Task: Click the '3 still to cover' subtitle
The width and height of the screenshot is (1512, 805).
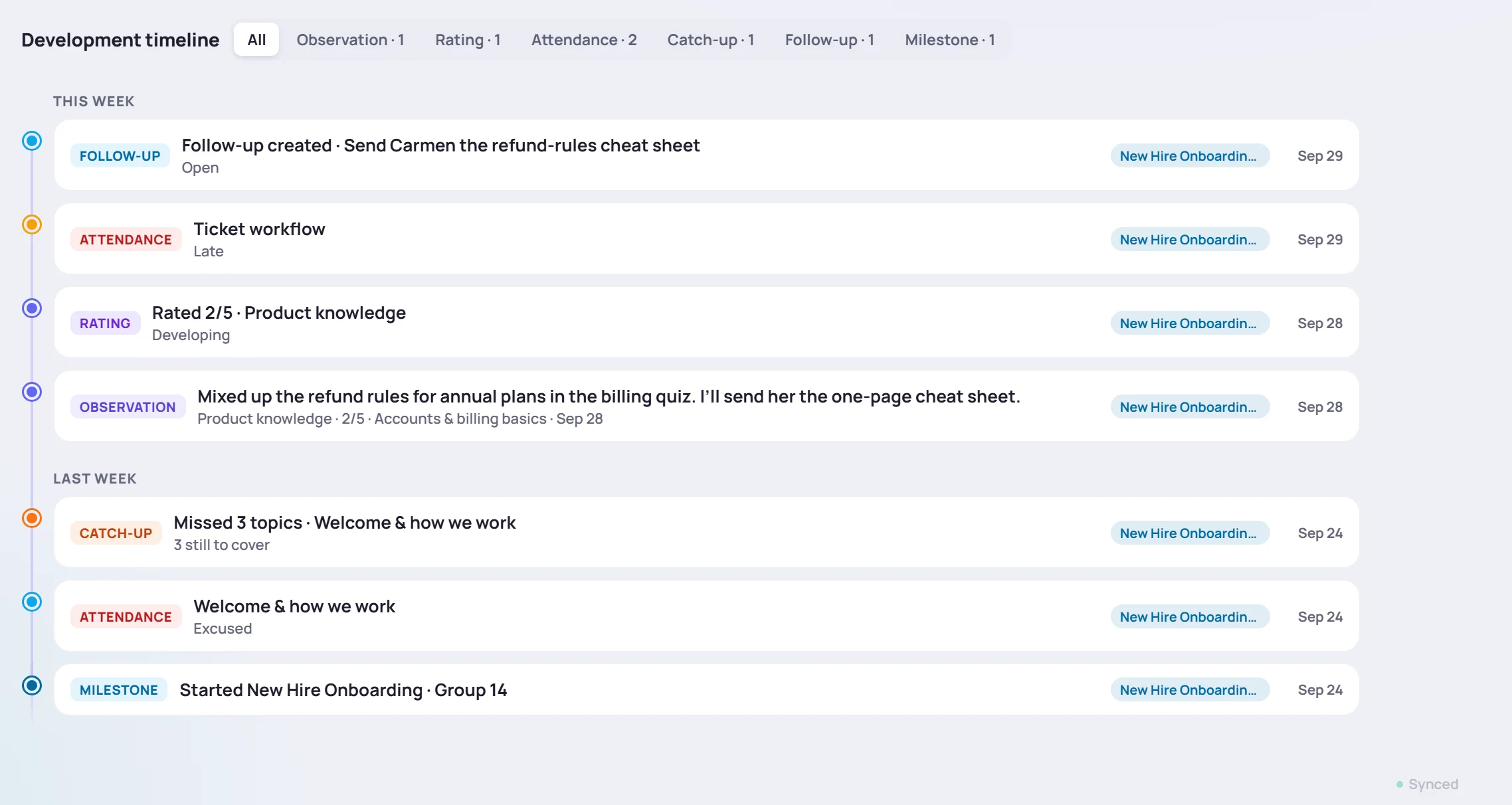Action: (x=221, y=545)
